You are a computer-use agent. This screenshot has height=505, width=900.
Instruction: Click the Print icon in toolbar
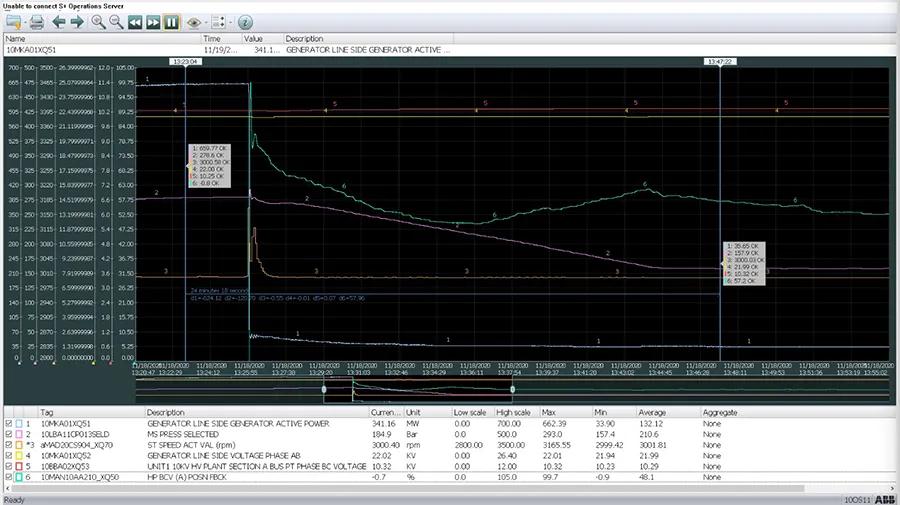tap(37, 21)
